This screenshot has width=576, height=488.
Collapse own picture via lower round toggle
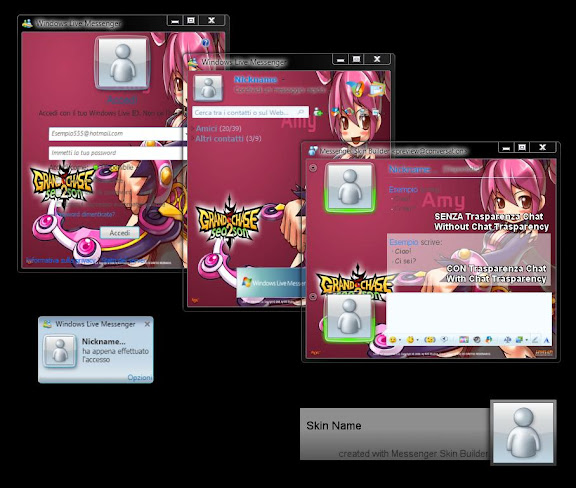coord(313,296)
